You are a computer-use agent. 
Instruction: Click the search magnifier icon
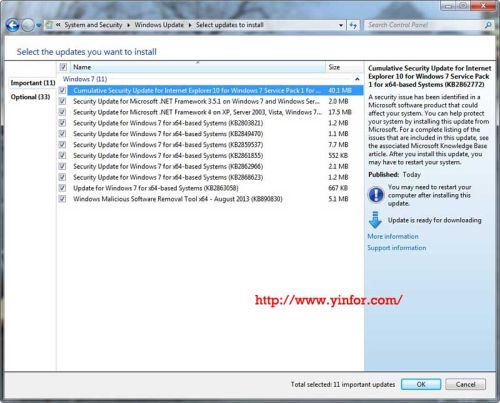[488, 25]
